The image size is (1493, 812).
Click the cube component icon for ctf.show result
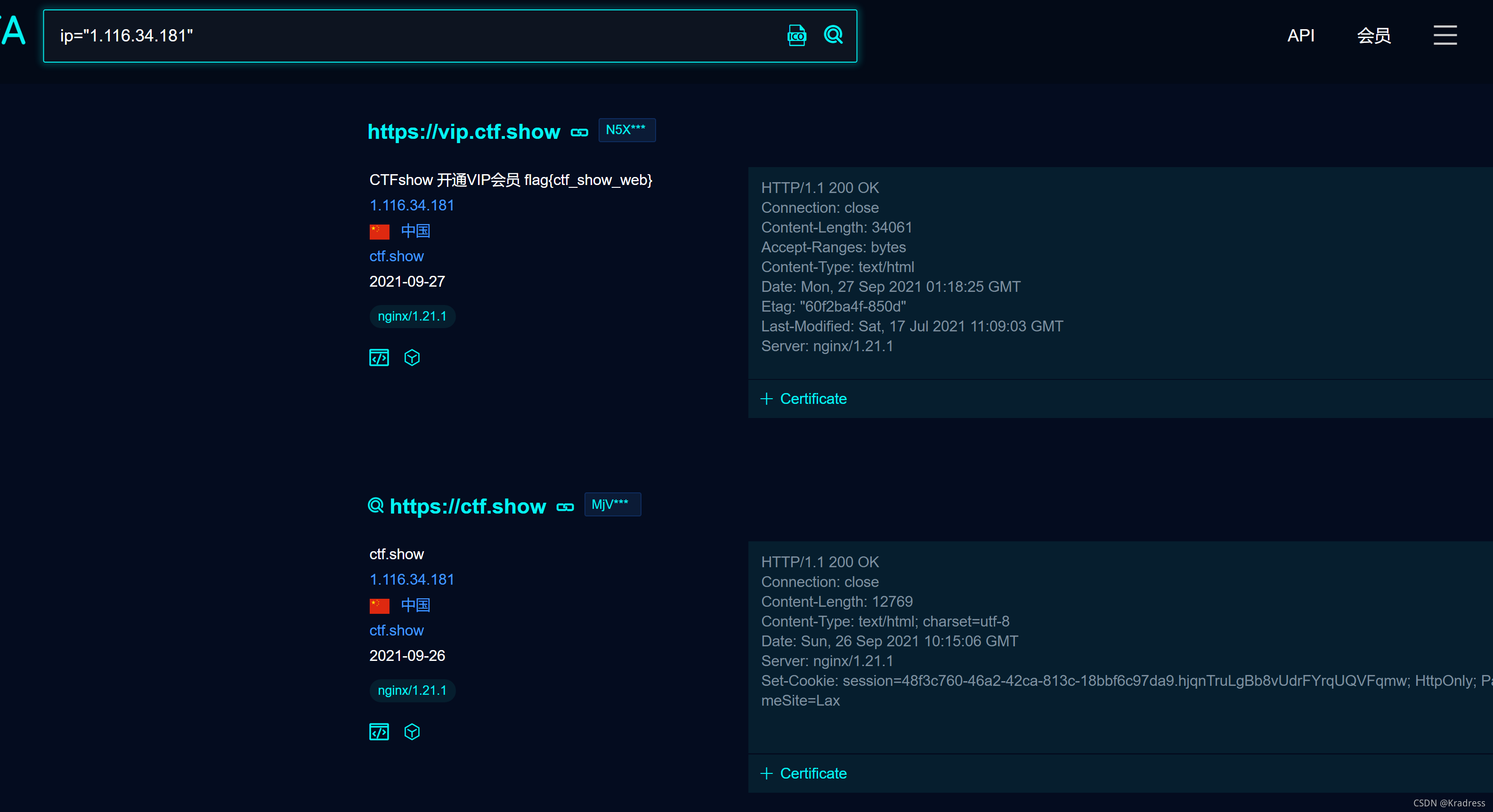412,732
